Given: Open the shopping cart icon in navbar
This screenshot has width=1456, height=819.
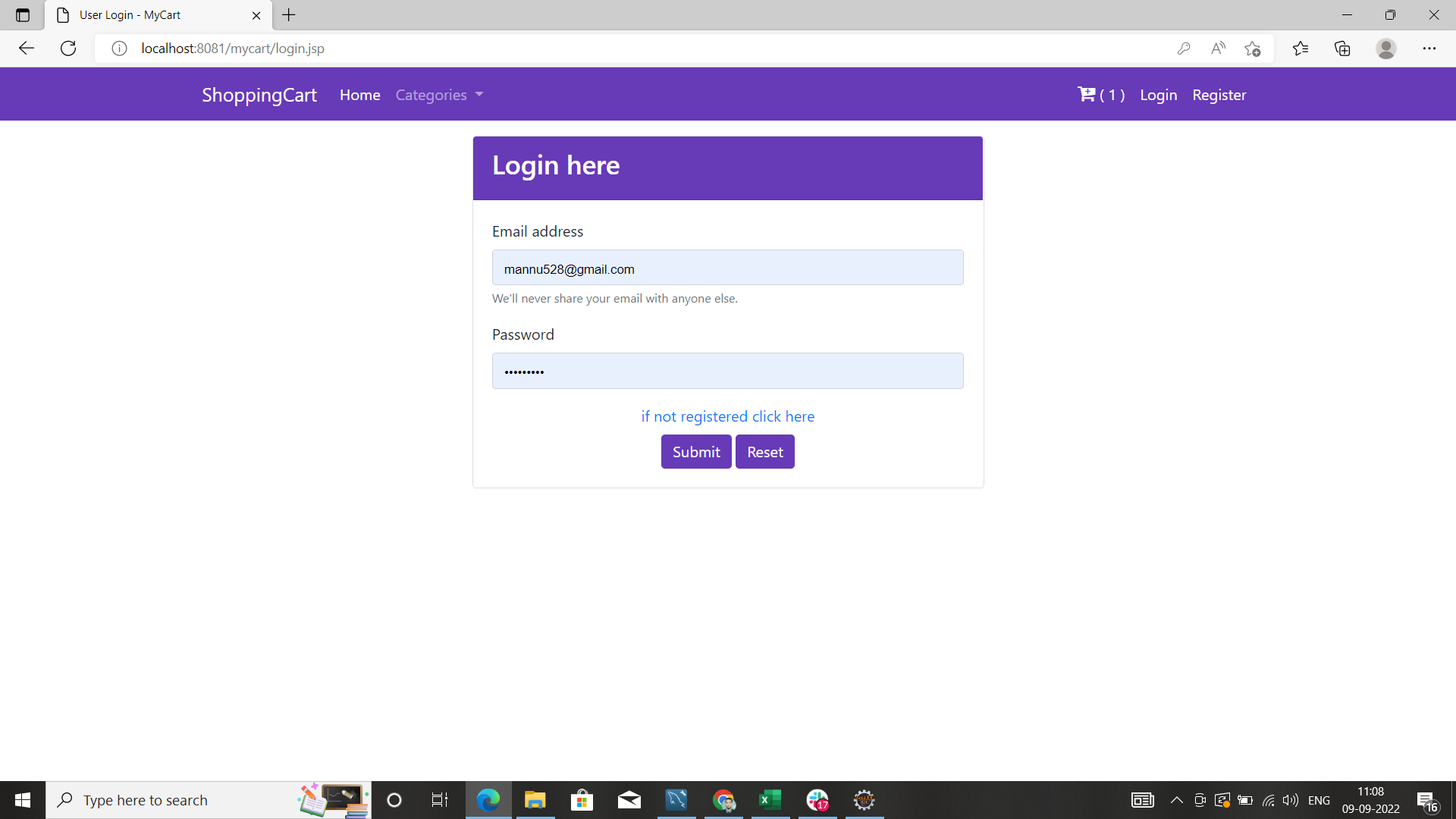Looking at the screenshot, I should (1087, 94).
